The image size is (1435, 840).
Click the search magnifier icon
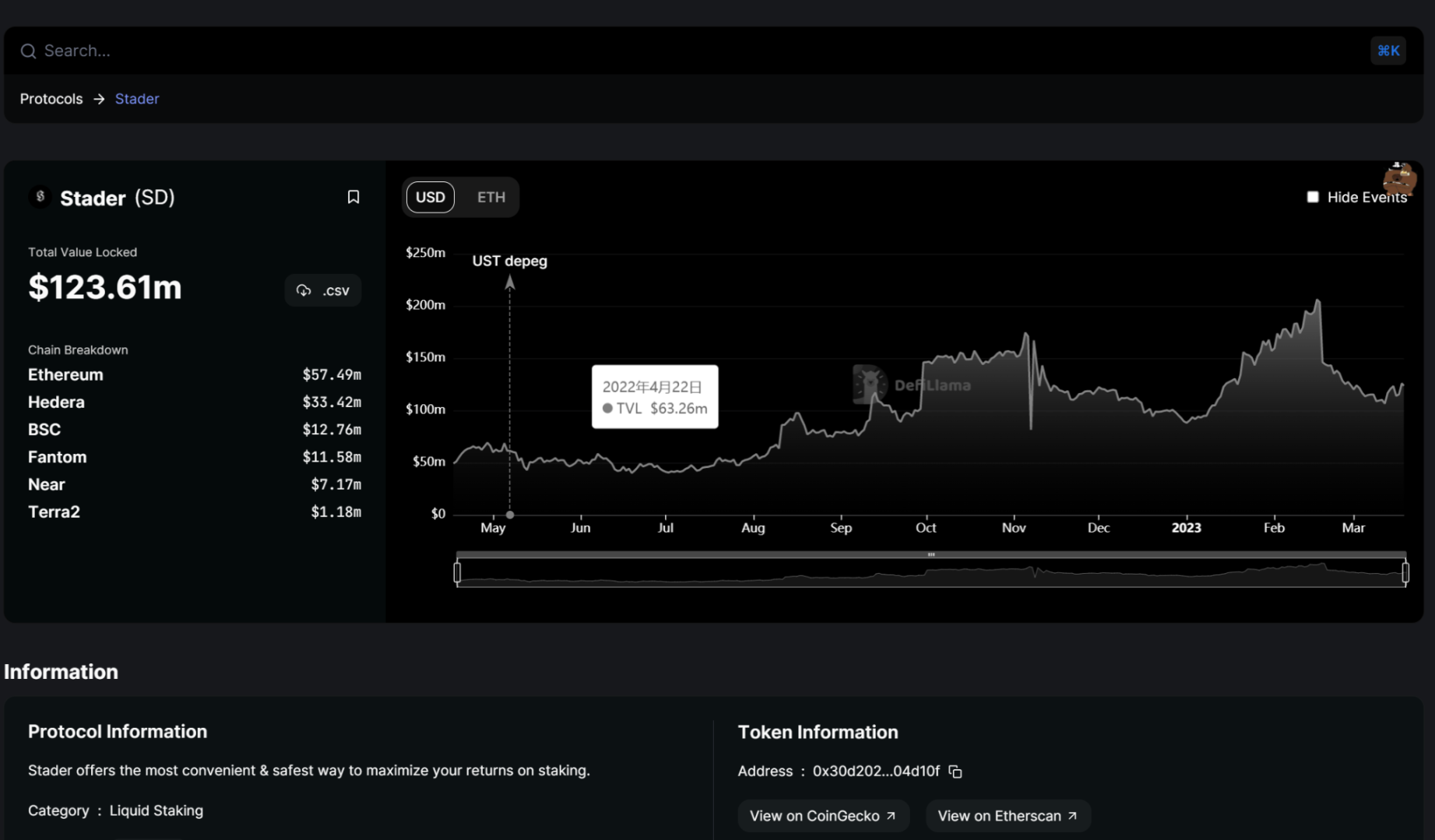[x=28, y=51]
